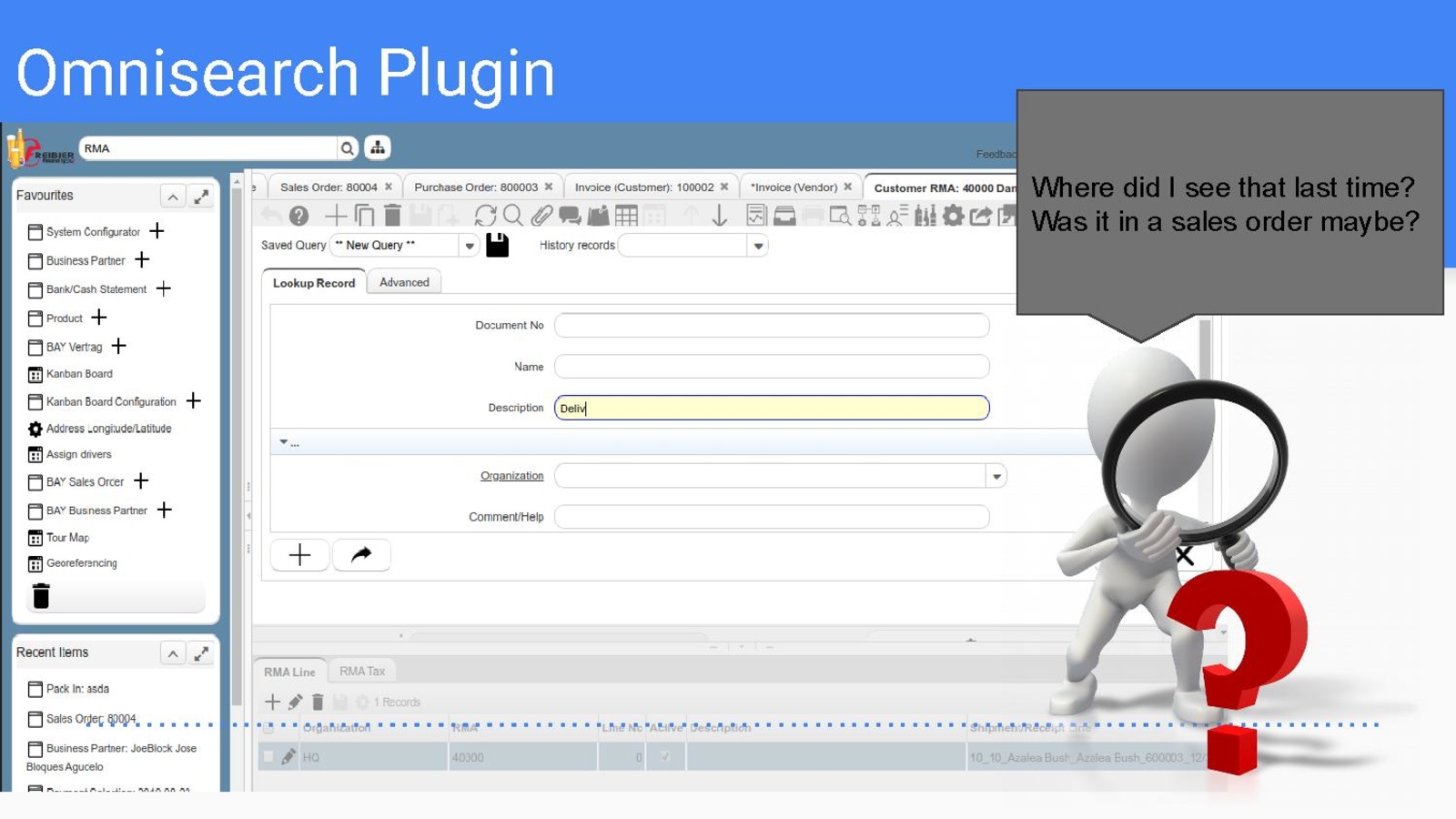Click the save query floppy disk icon

point(497,245)
